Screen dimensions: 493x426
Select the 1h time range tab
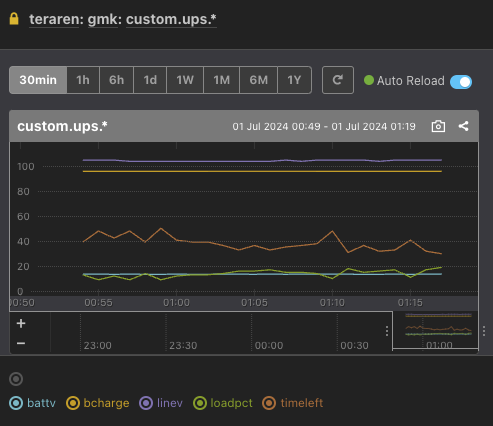[83, 80]
